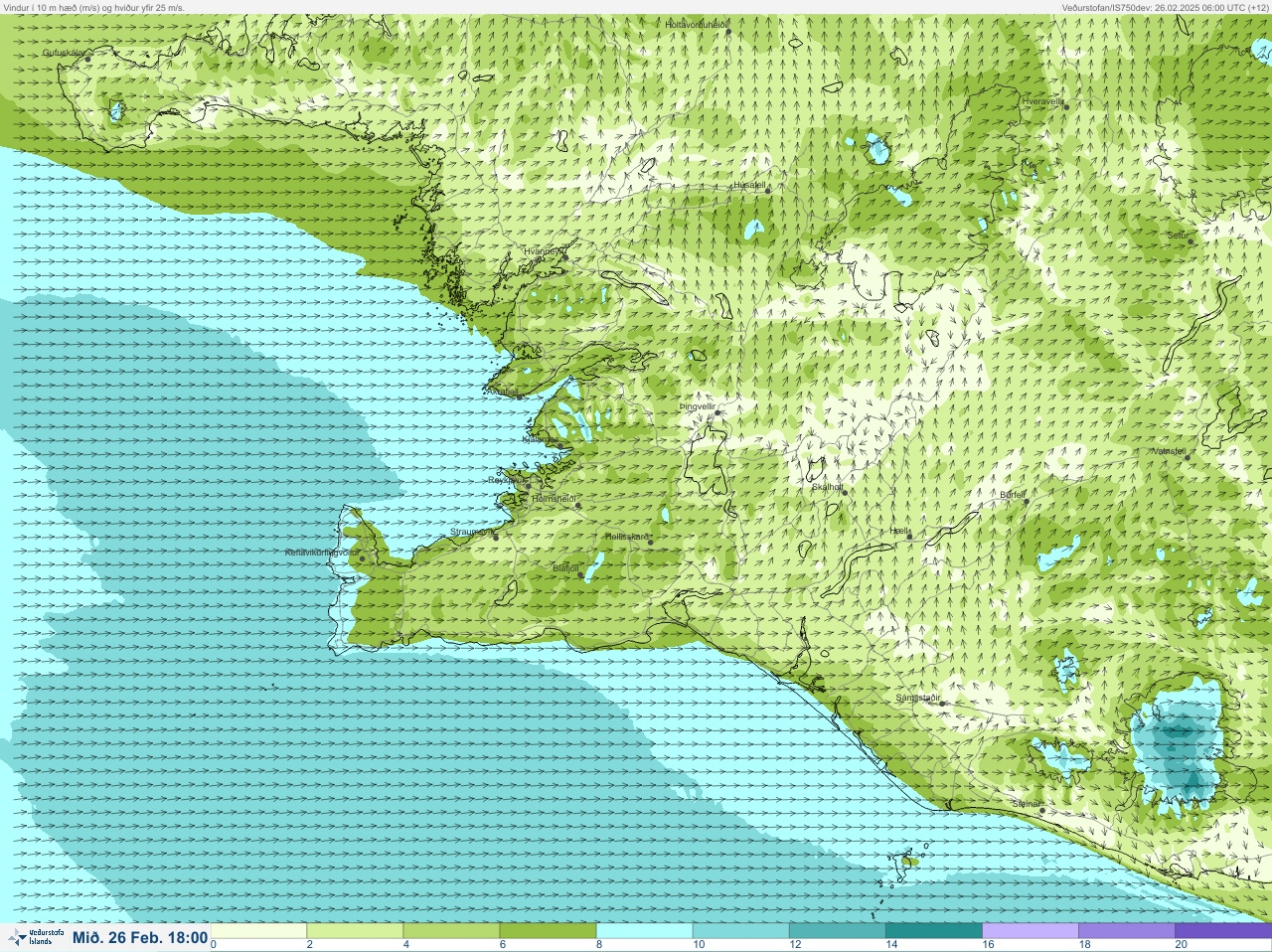
Task: Select the 6–8 m/s olive green legend swatch
Action: pos(548,931)
